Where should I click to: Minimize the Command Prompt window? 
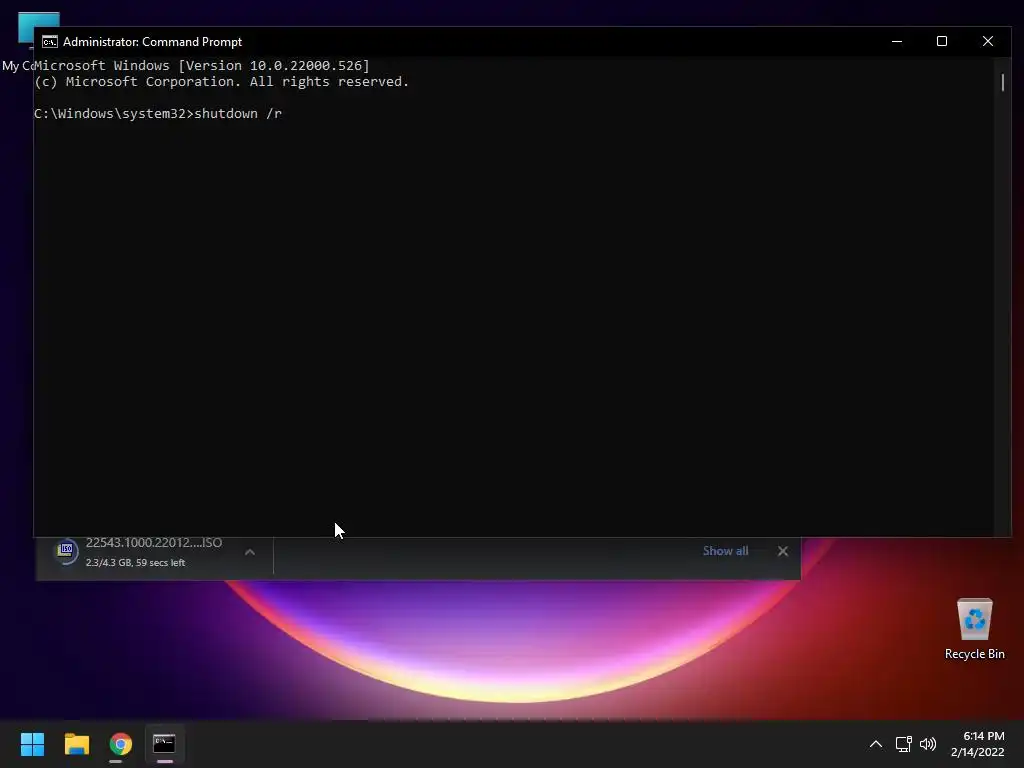(897, 41)
